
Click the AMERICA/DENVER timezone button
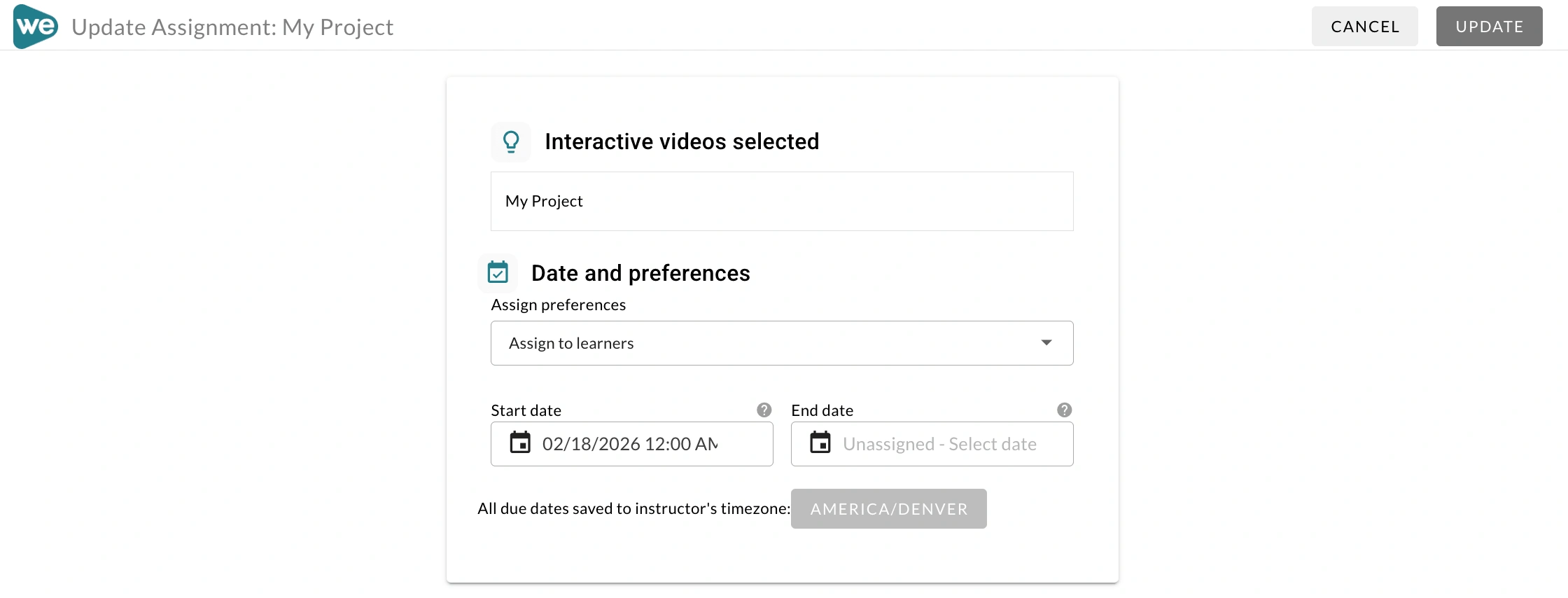point(889,508)
